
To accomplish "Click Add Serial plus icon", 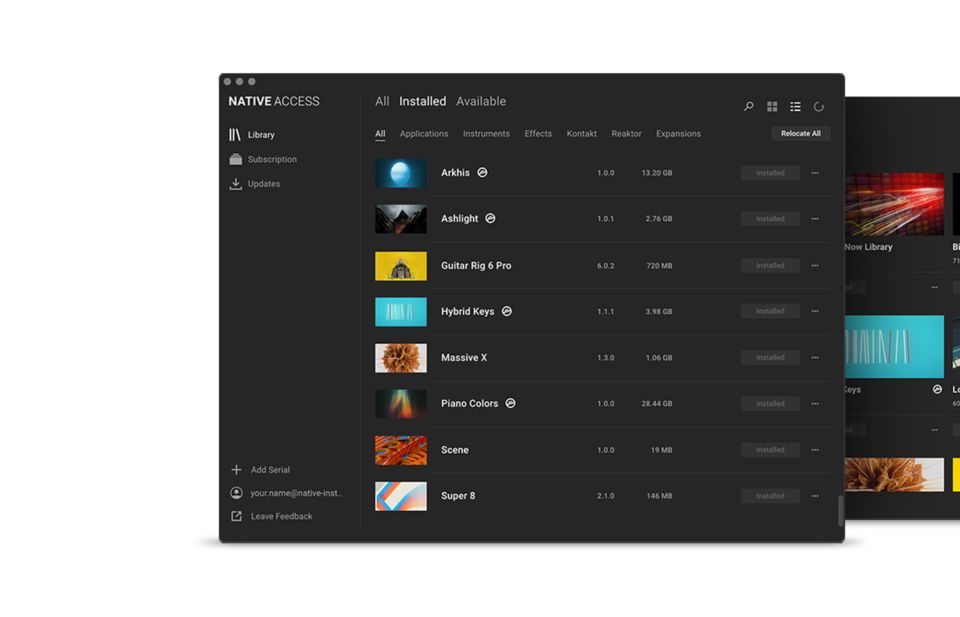I will click(x=237, y=470).
